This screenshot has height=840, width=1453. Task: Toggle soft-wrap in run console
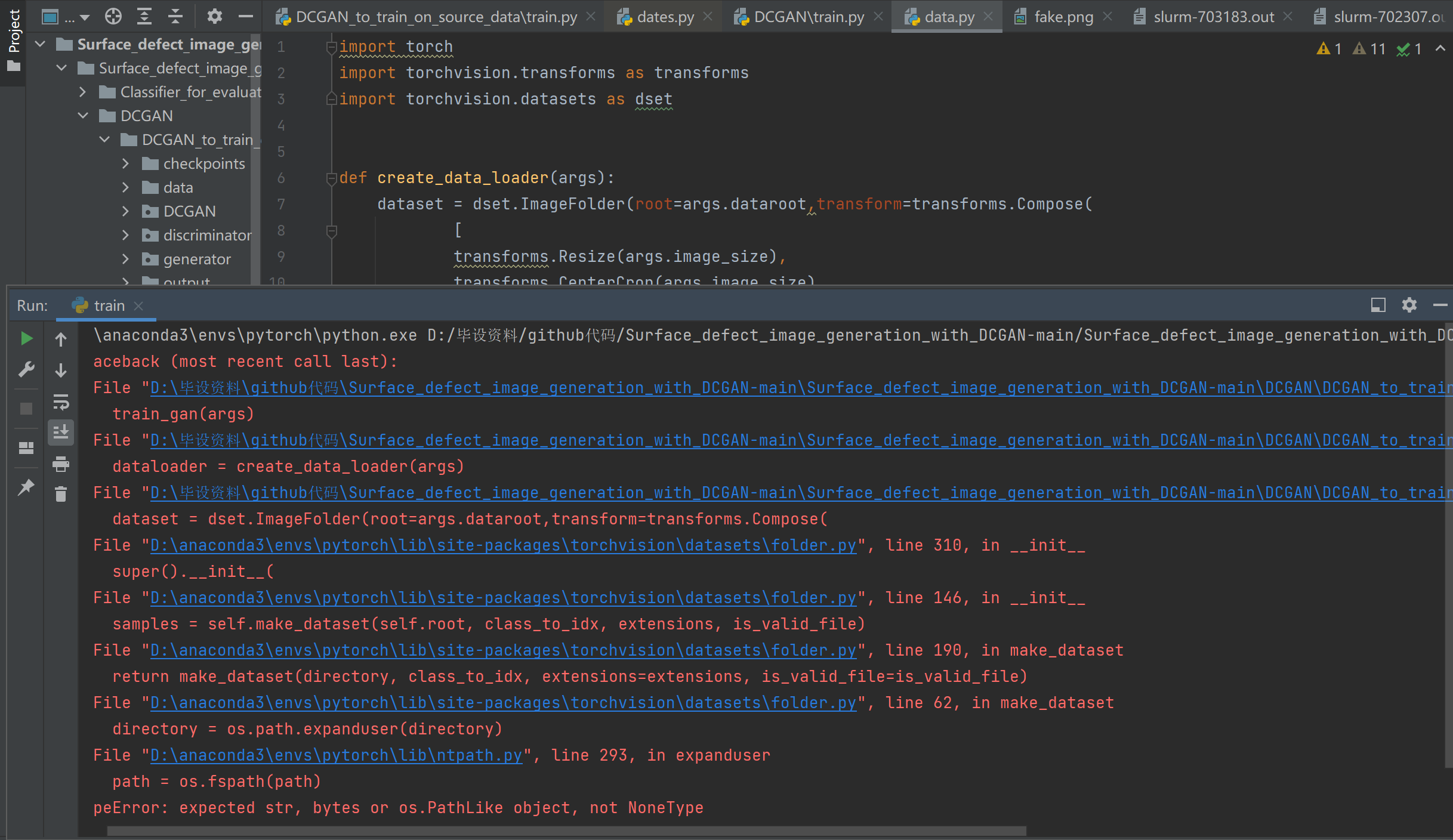point(61,402)
